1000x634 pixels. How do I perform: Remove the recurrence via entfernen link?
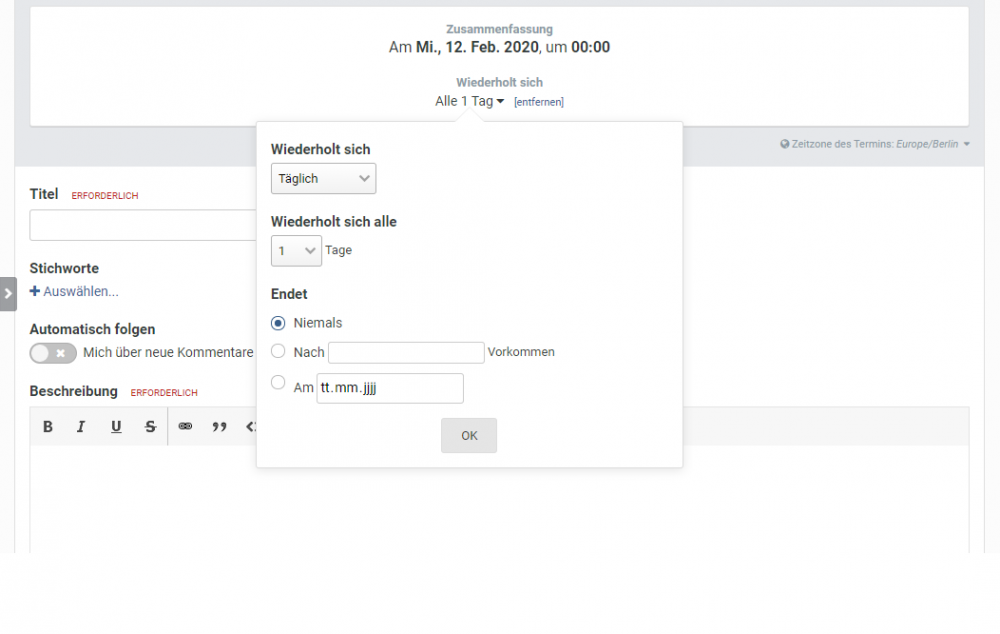539,101
